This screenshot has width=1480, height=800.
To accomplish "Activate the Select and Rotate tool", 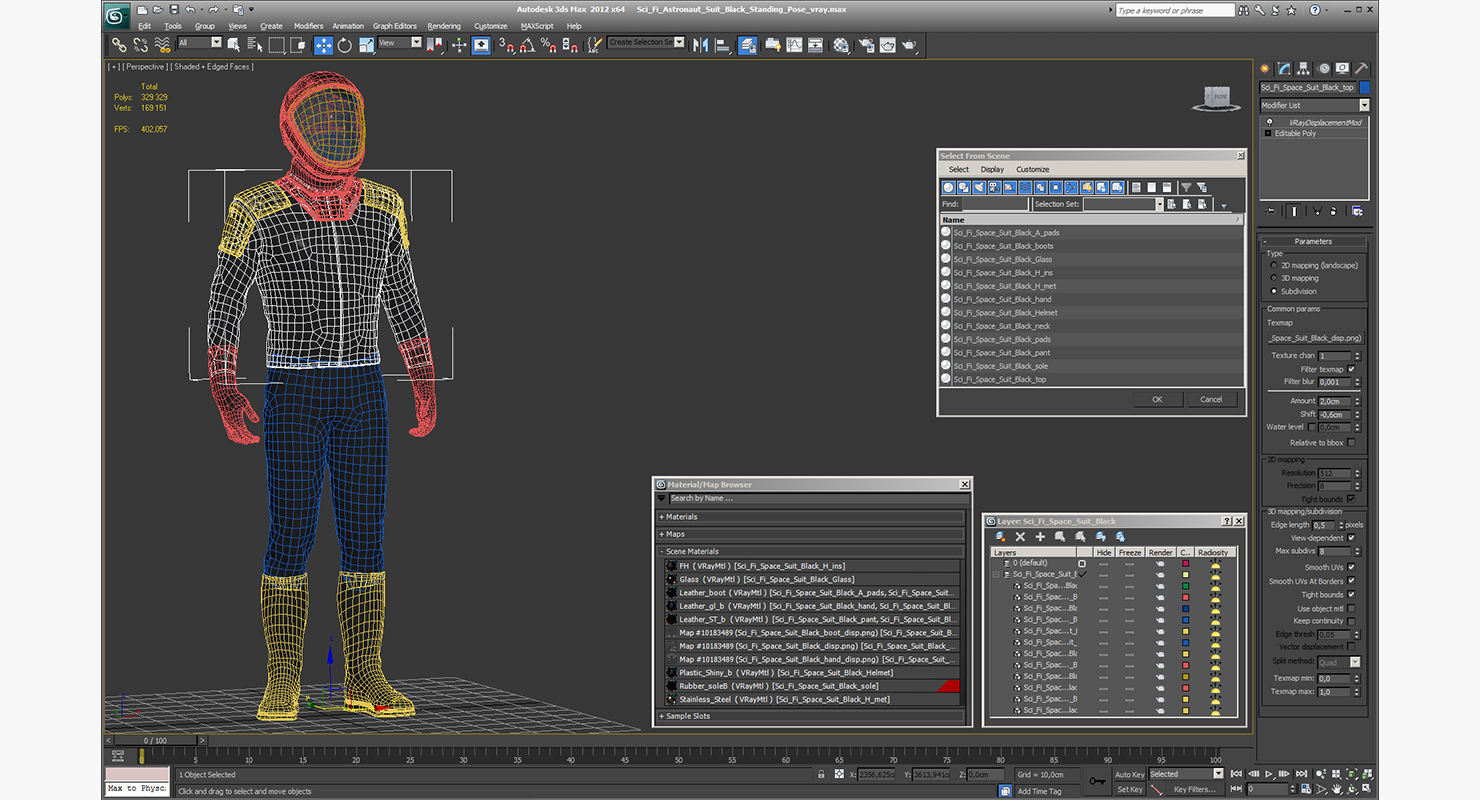I will (345, 45).
